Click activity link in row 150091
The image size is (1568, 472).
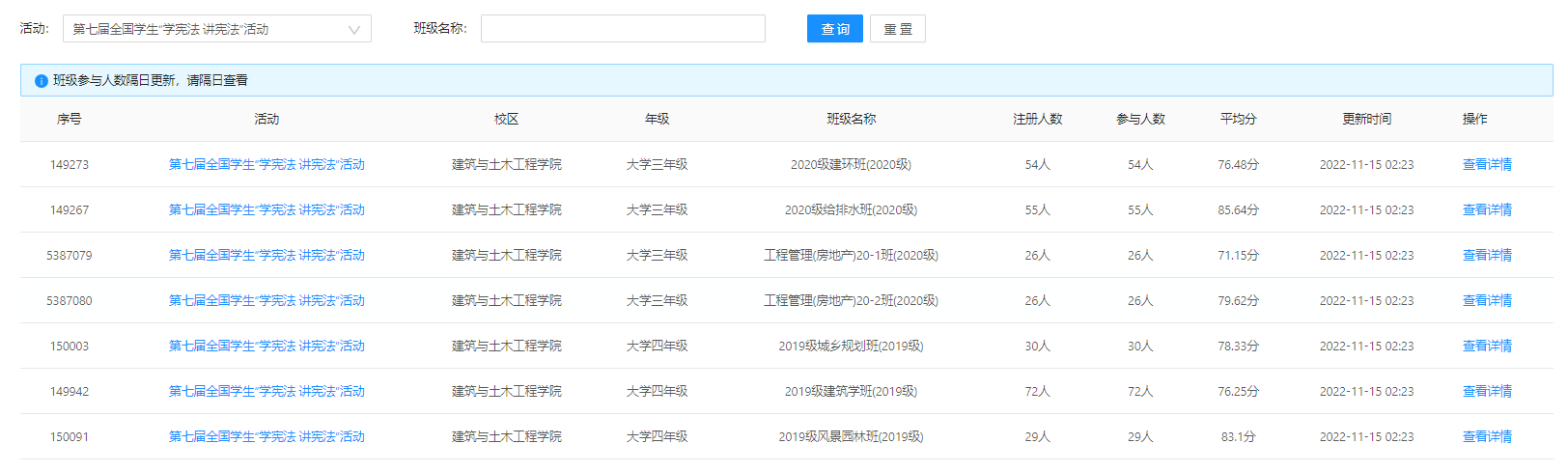pyautogui.click(x=266, y=436)
